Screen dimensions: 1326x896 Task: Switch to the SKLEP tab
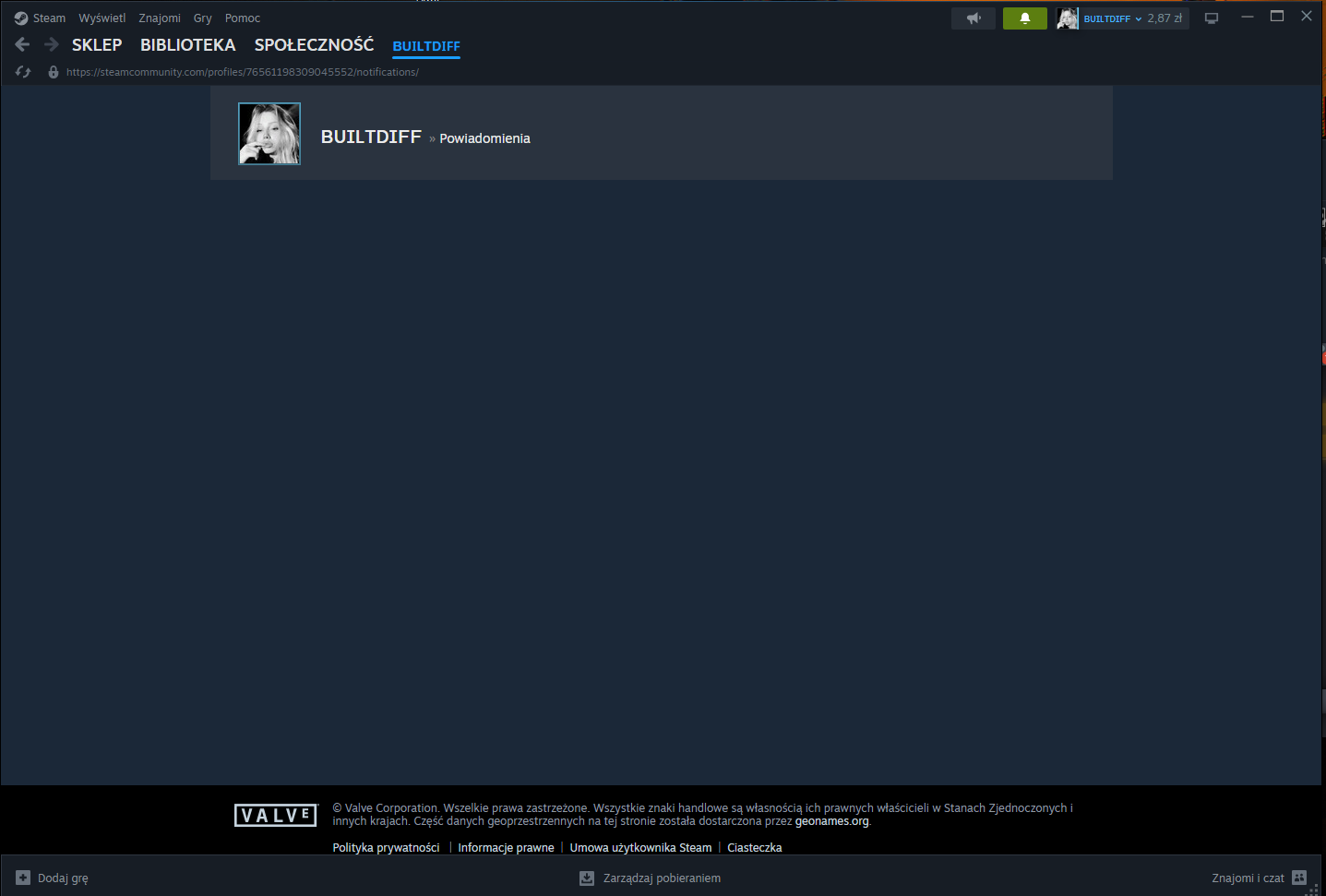click(97, 45)
